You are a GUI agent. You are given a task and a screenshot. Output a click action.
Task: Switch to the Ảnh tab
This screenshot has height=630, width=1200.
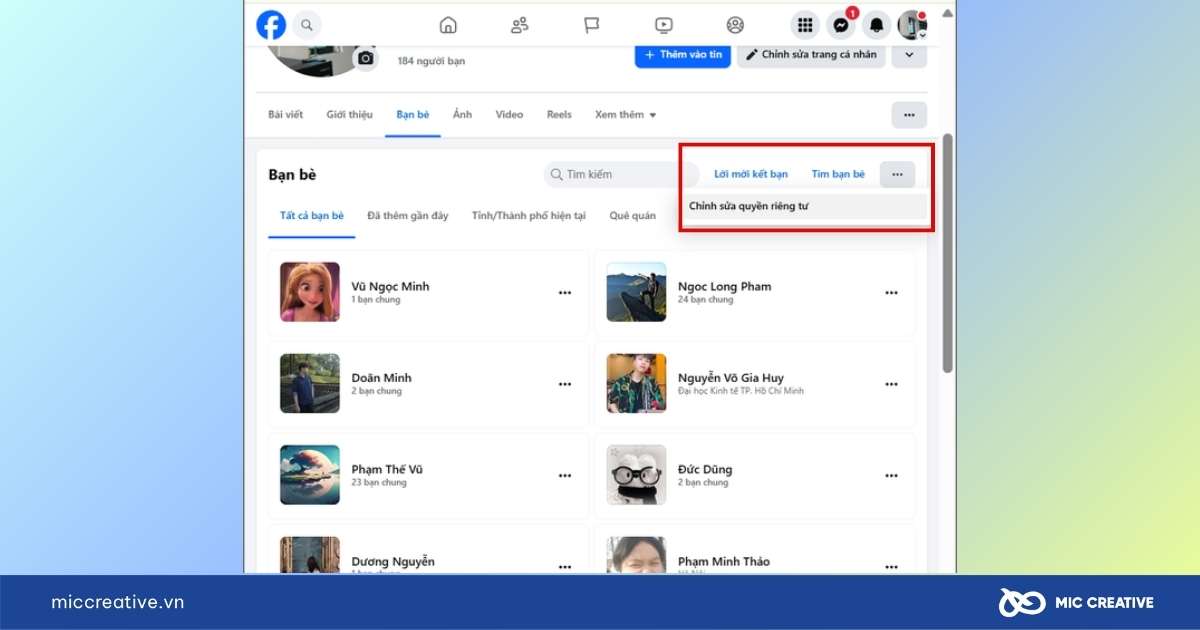pos(462,115)
